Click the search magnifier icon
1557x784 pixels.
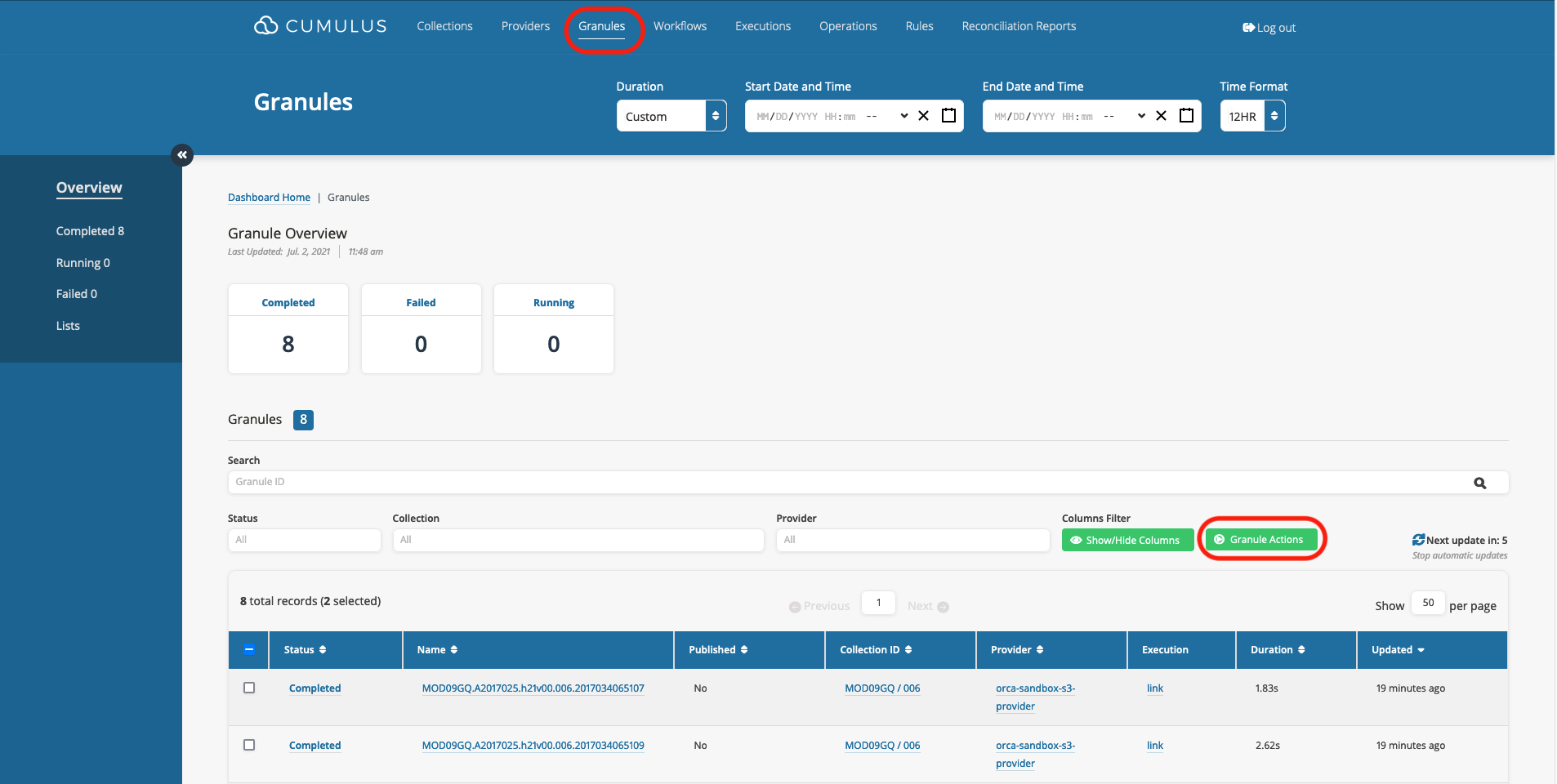point(1479,483)
